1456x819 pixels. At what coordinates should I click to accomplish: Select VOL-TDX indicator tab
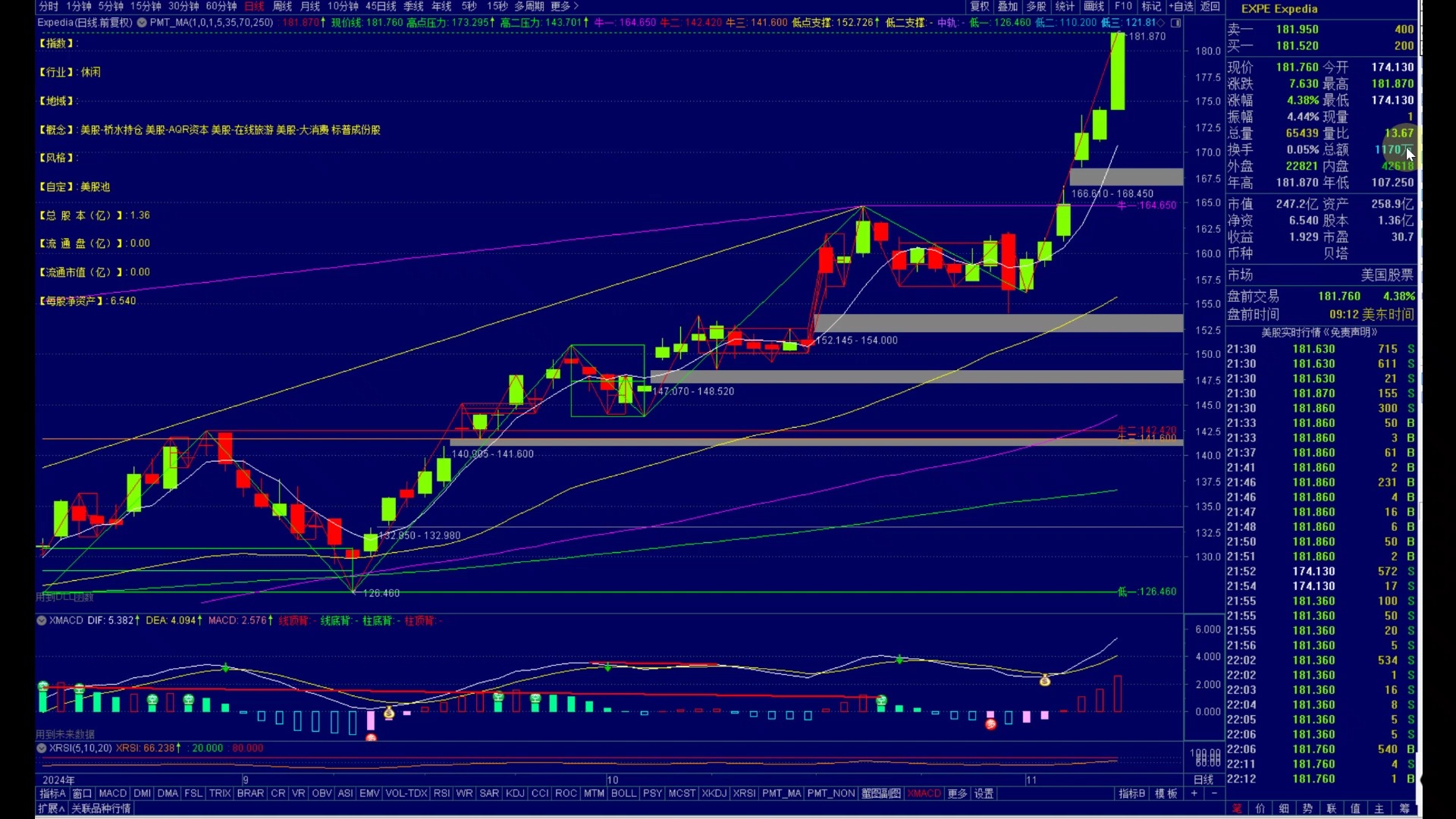[x=406, y=793]
